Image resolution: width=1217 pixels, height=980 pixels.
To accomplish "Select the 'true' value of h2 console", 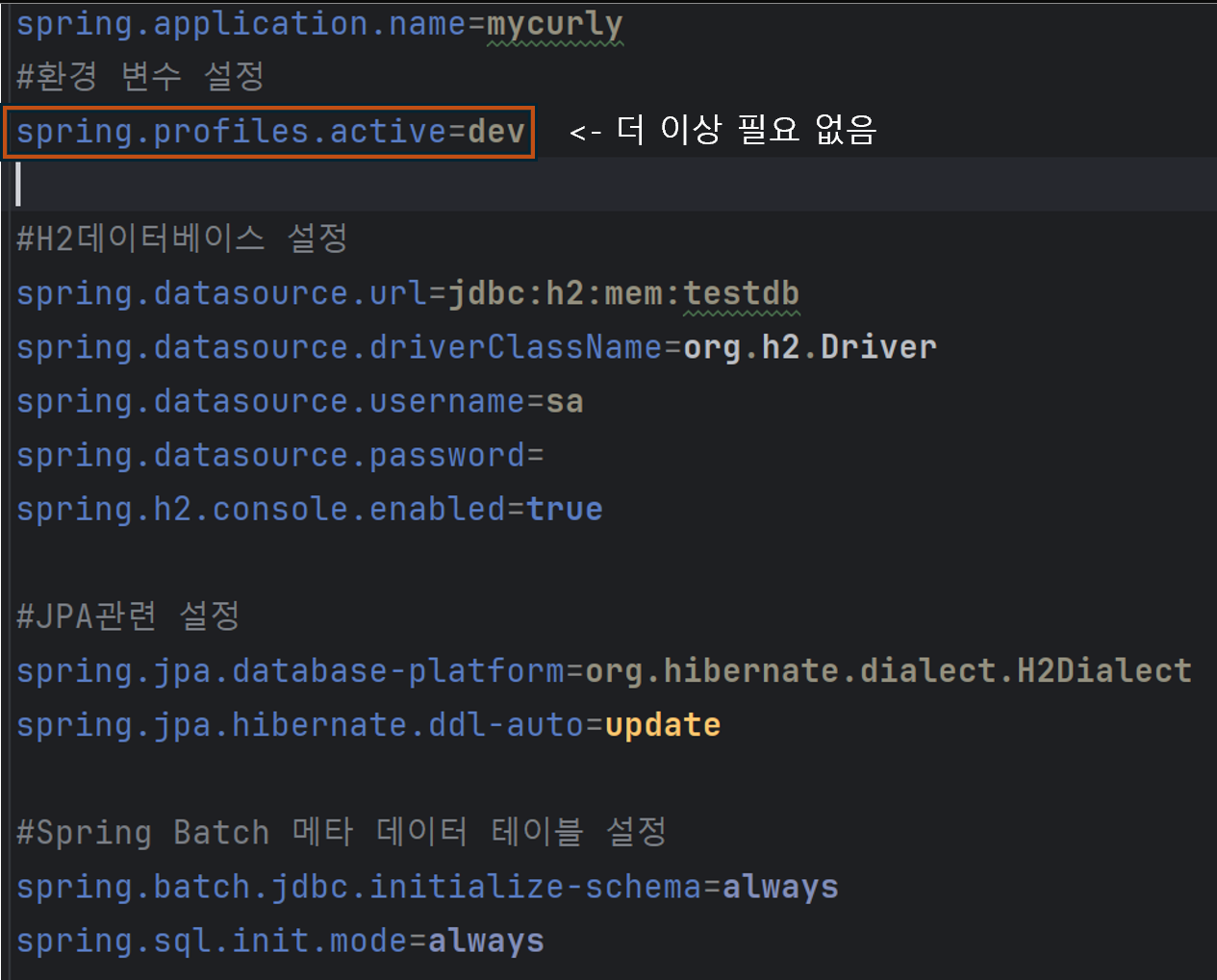I will [565, 509].
